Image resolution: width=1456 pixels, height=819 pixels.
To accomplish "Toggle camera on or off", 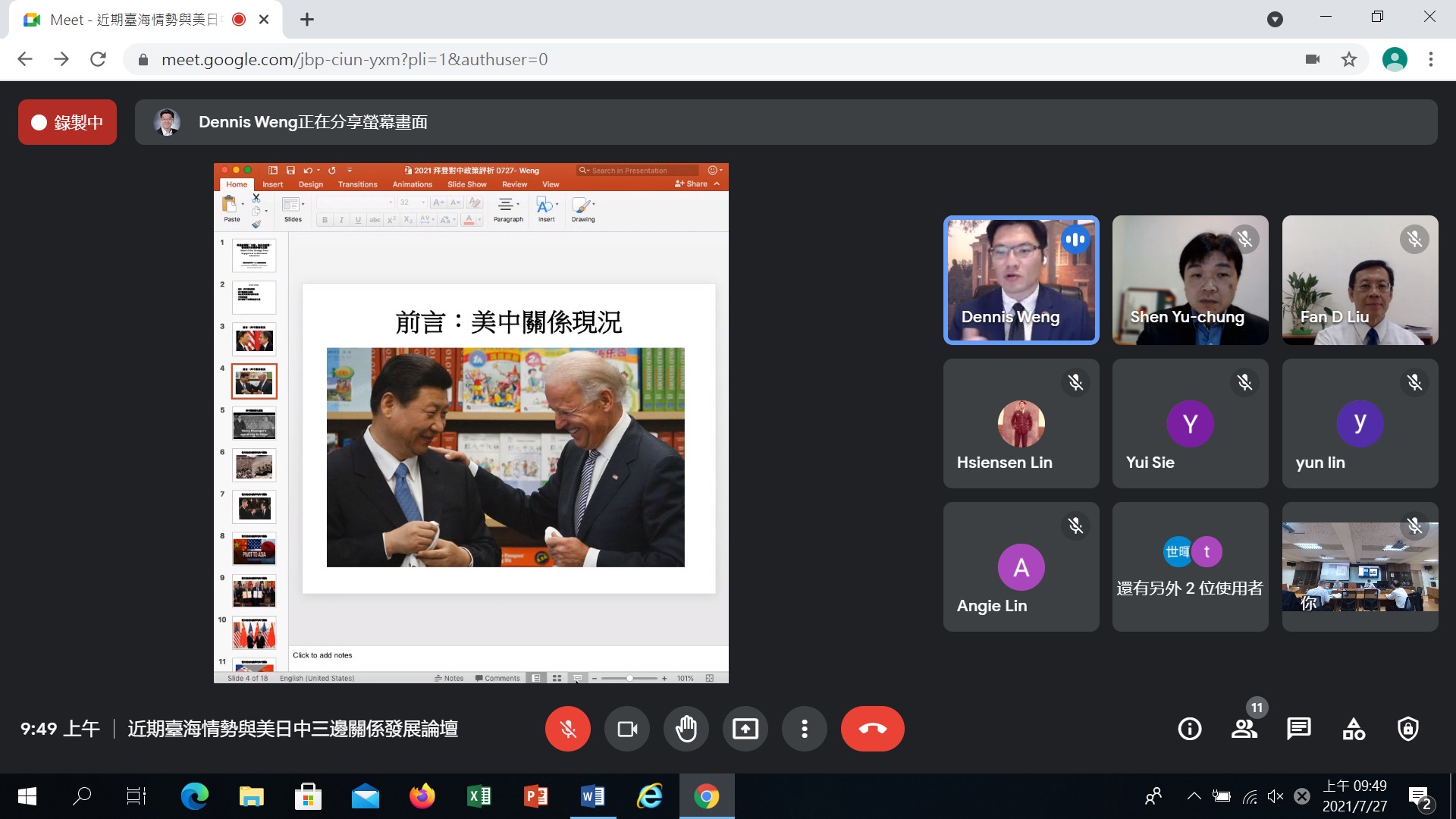I will (627, 729).
